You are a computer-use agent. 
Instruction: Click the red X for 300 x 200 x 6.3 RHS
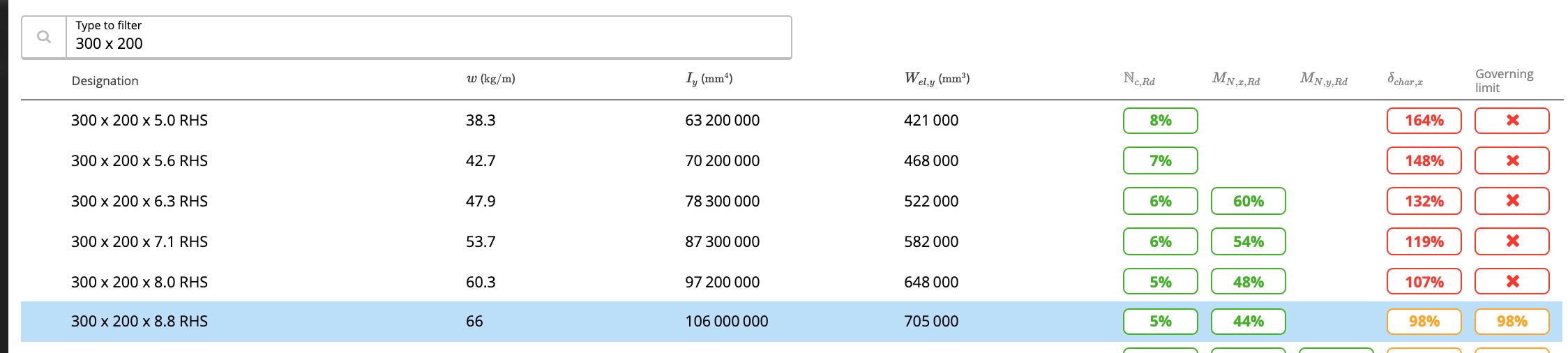[1512, 201]
